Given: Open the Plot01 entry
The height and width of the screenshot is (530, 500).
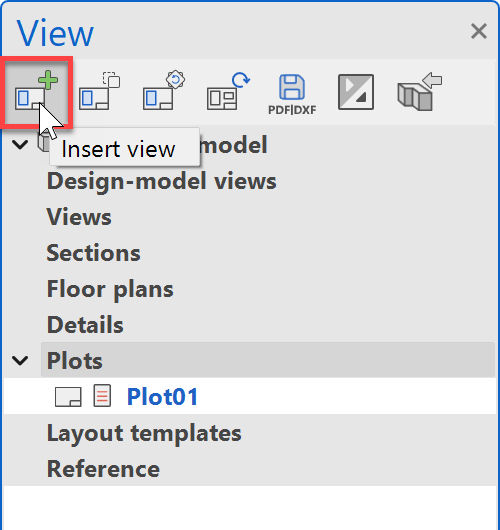Looking at the screenshot, I should 162,396.
